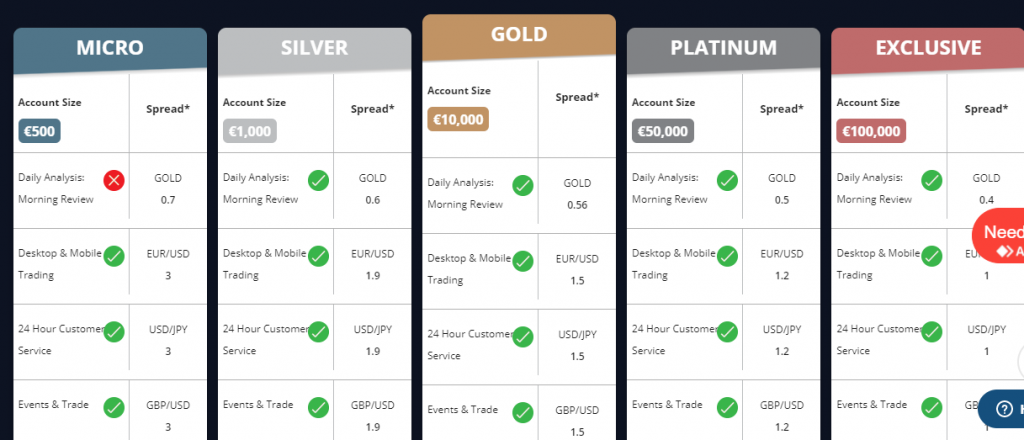Click Gold 24 Hour Customer Service checkmark
The height and width of the screenshot is (440, 1024).
coord(522,337)
